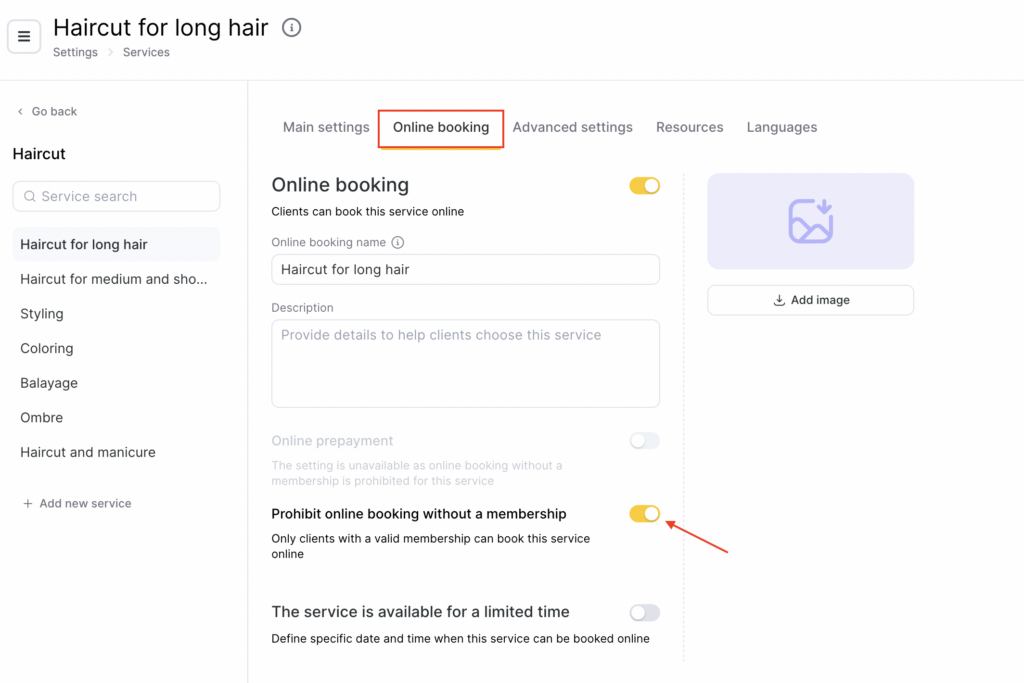Viewport: 1024px width, 683px height.
Task: Open the Advanced settings tab
Action: [x=572, y=128]
